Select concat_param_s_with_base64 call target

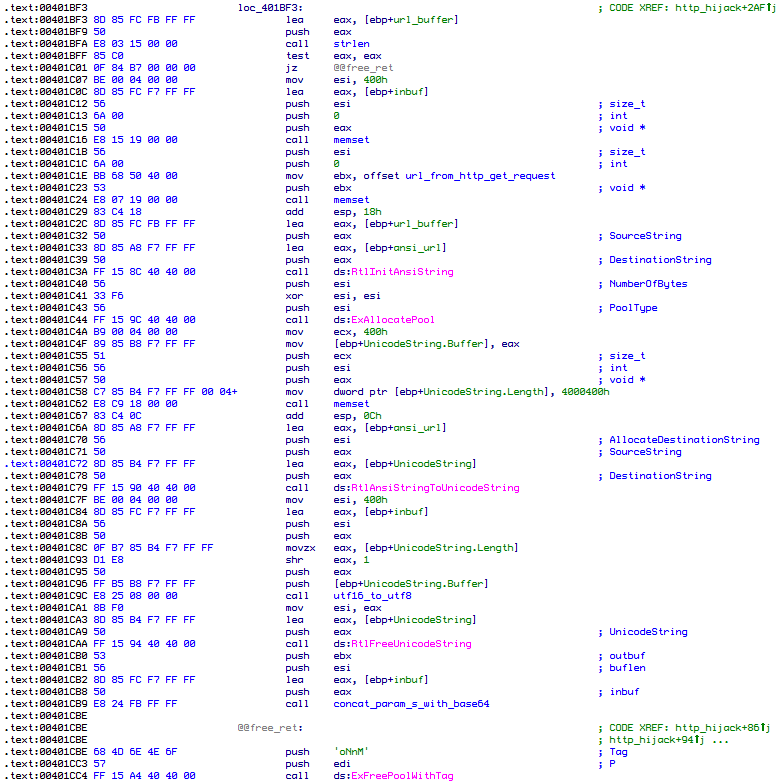pyautogui.click(x=411, y=704)
